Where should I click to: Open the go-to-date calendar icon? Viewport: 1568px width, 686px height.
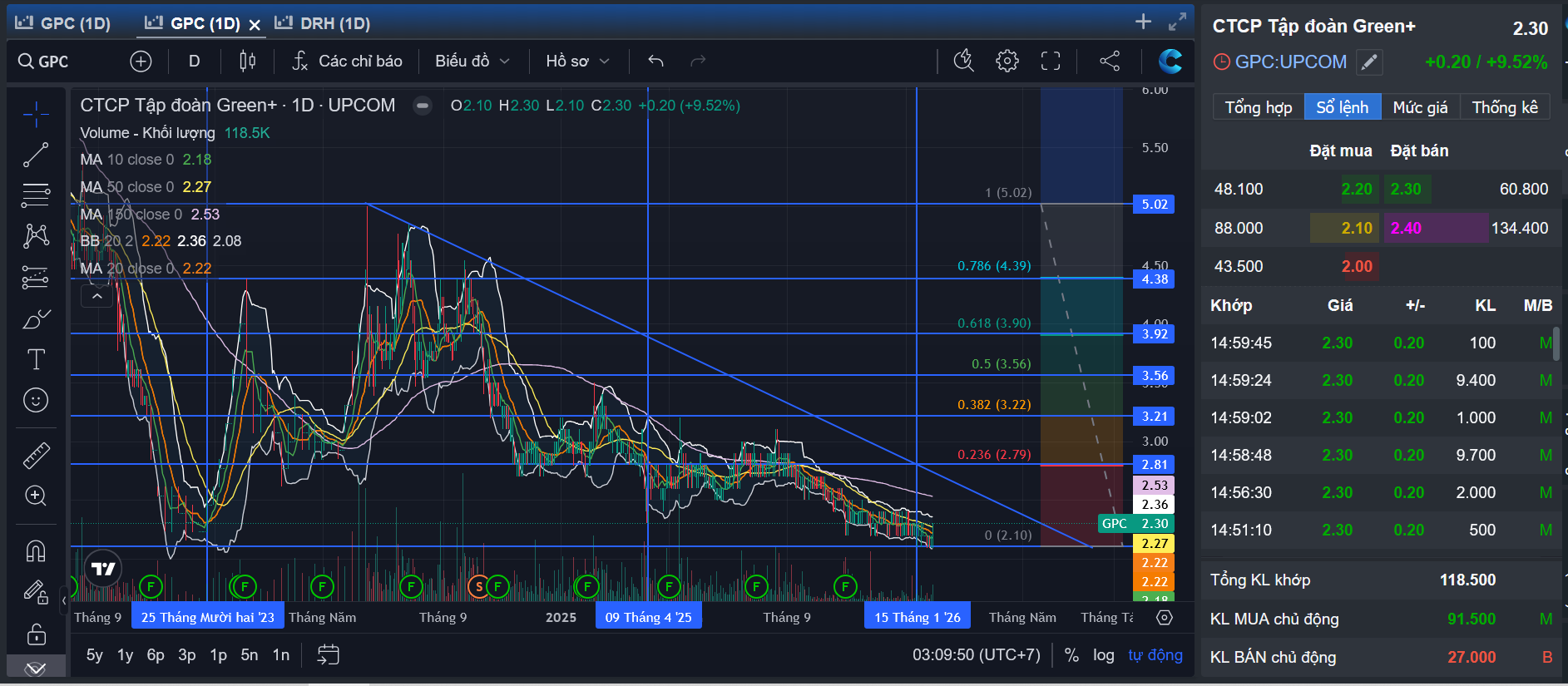329,654
